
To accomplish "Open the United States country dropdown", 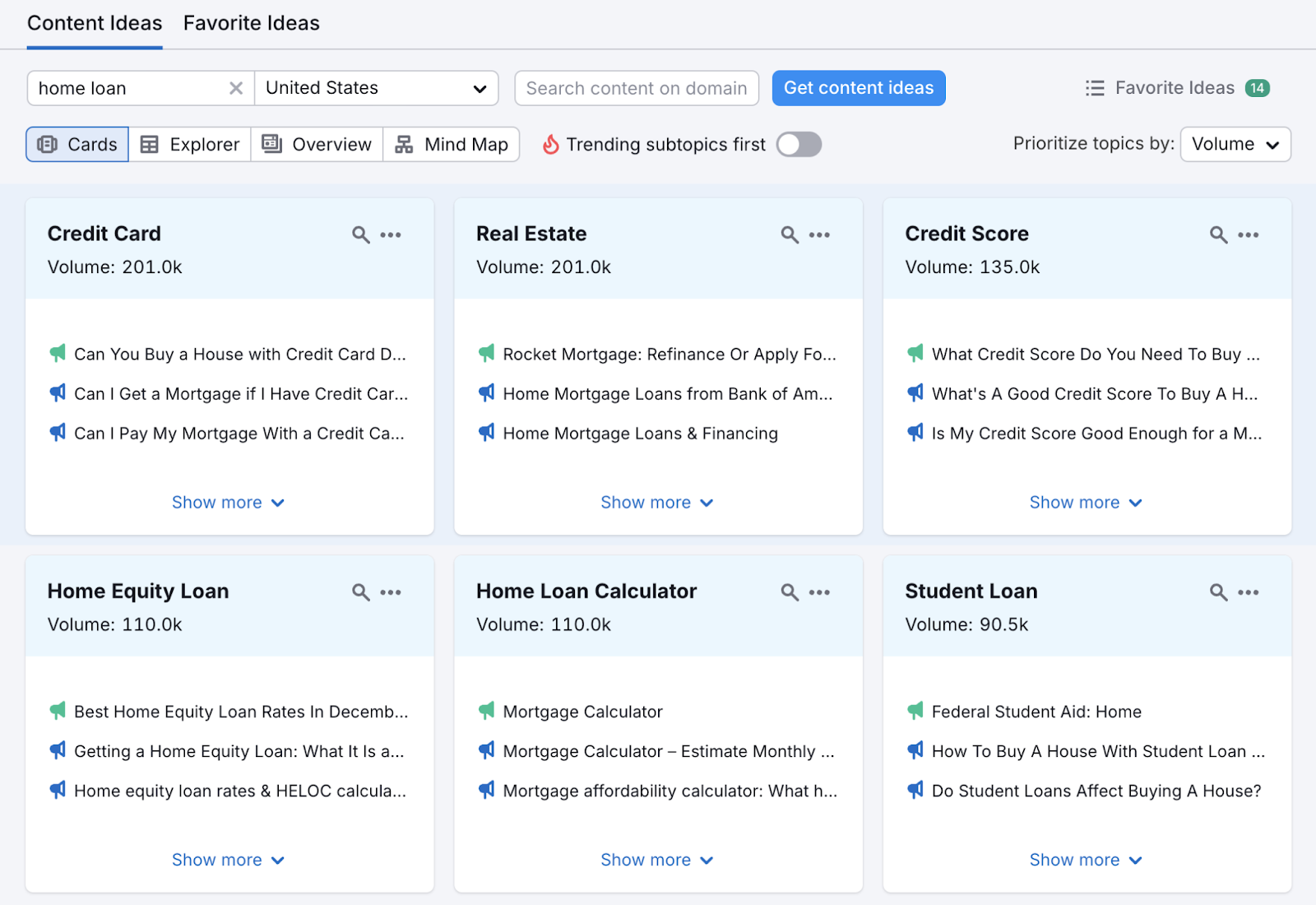I will click(x=377, y=88).
